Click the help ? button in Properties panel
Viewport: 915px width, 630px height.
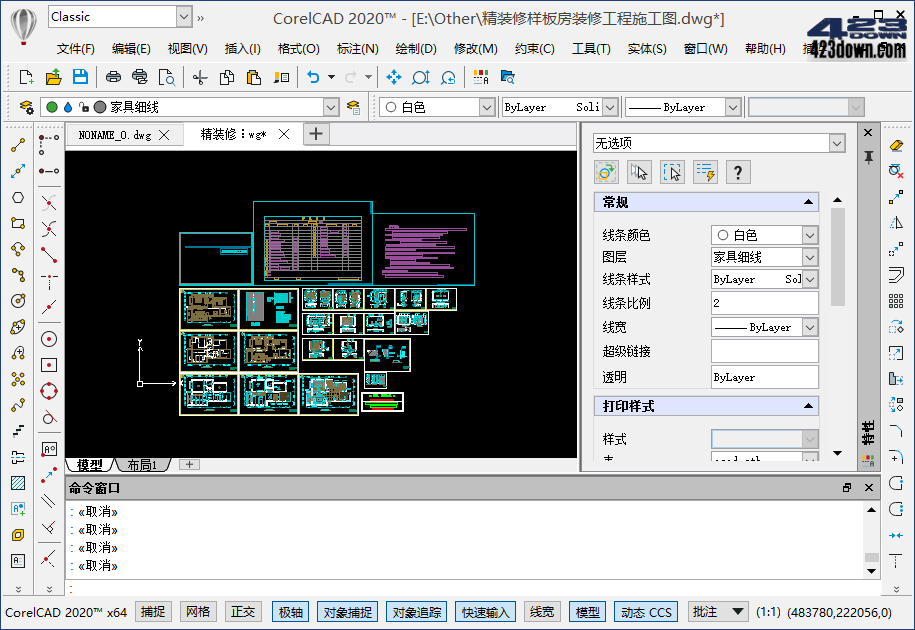[x=738, y=172]
